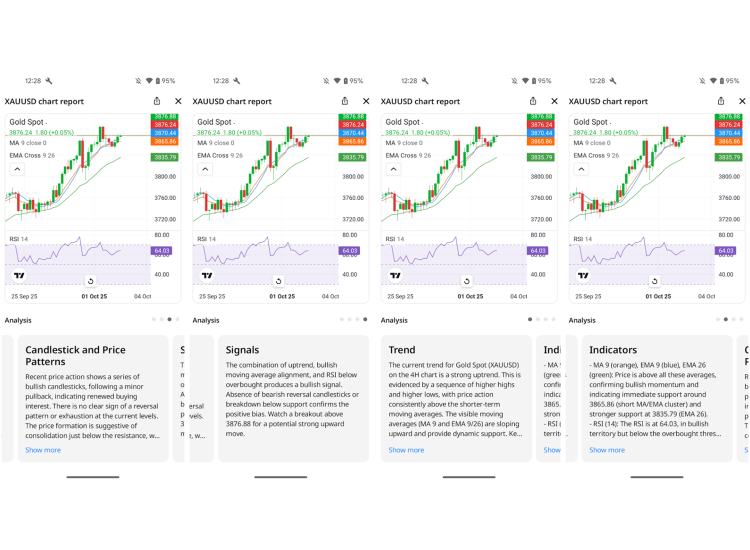The width and height of the screenshot is (750, 550).
Task: Collapse chart legend on Indicators card screen
Action: 581,170
